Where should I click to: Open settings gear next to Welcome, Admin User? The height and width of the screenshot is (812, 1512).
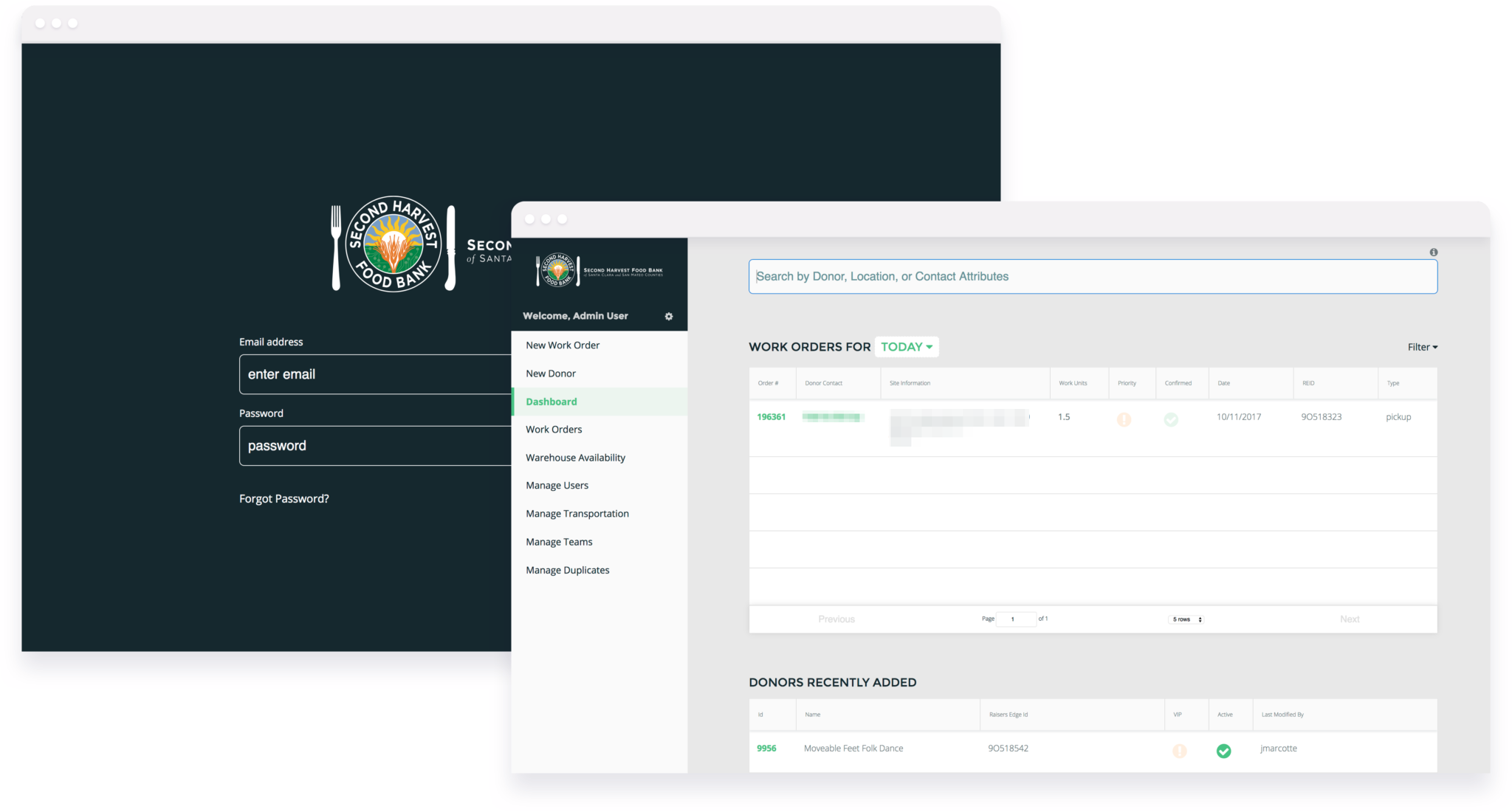[x=669, y=316]
